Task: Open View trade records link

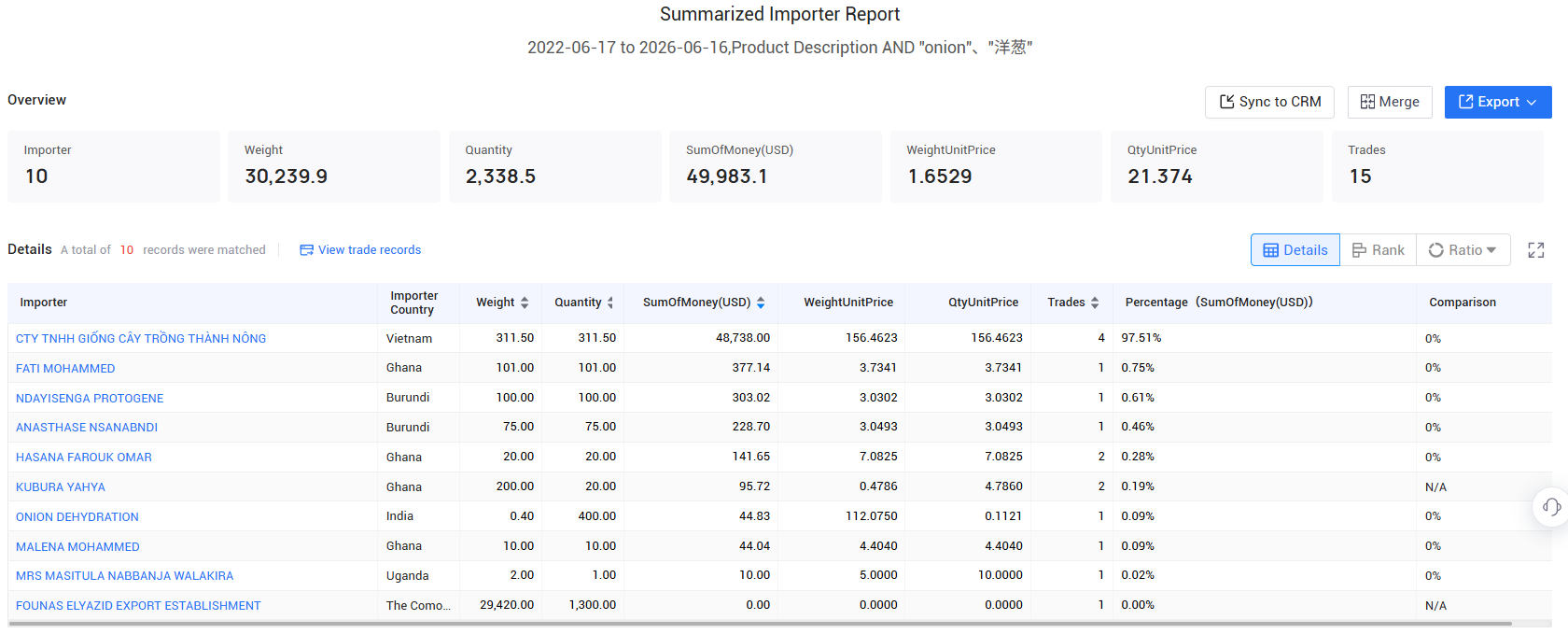Action: (370, 250)
